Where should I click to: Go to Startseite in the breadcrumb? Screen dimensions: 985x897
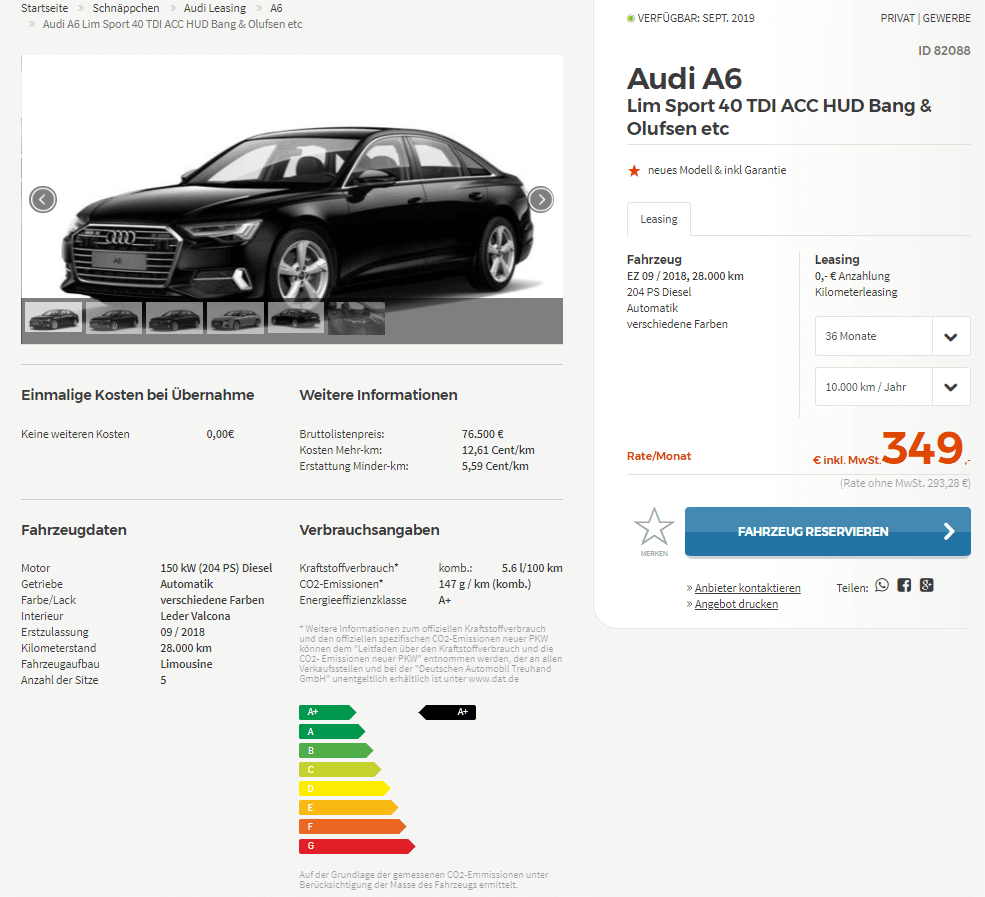(45, 8)
